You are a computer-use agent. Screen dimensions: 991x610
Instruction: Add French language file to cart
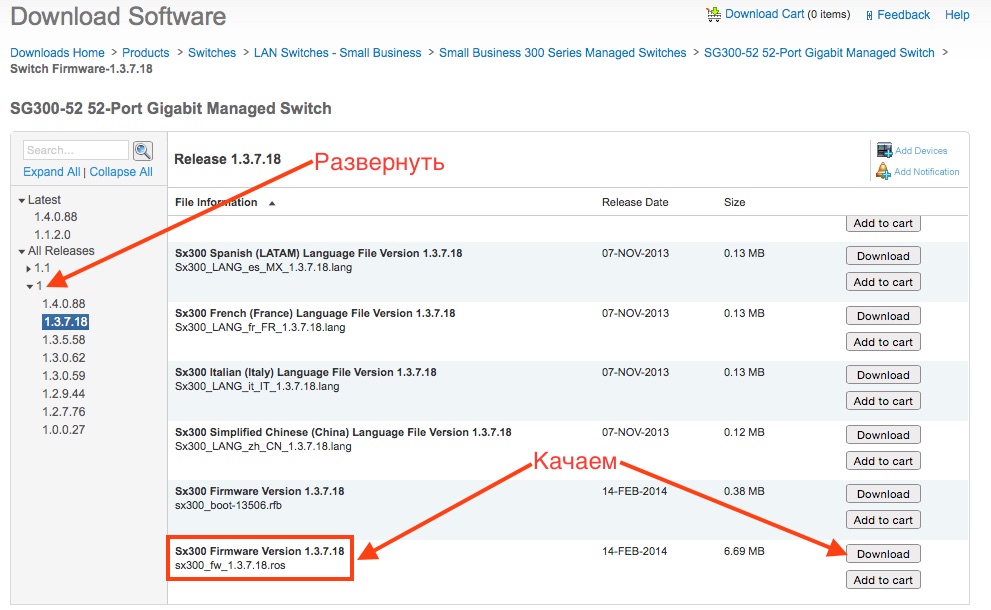(882, 342)
